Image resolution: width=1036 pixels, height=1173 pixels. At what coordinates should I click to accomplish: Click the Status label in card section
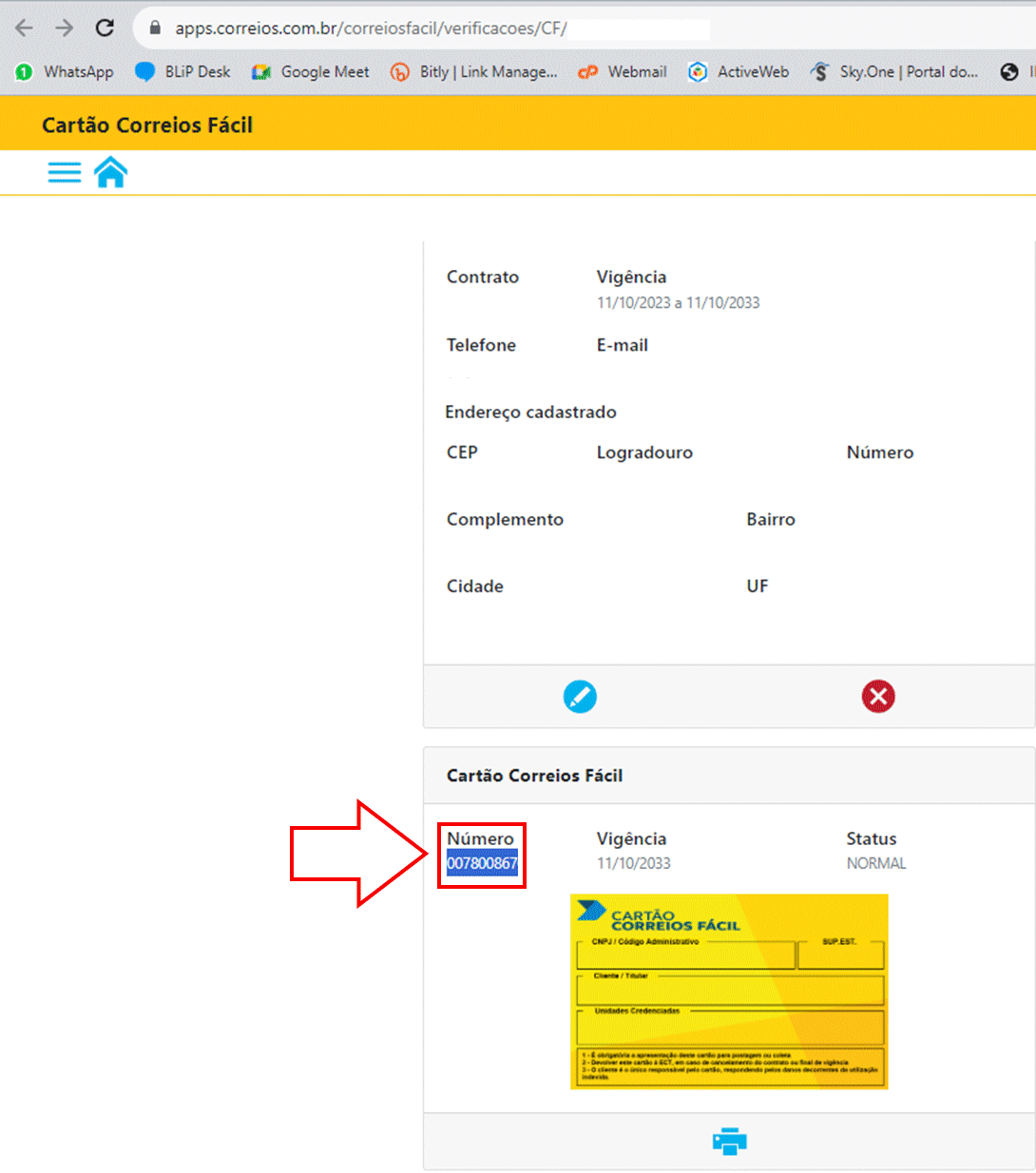872,838
